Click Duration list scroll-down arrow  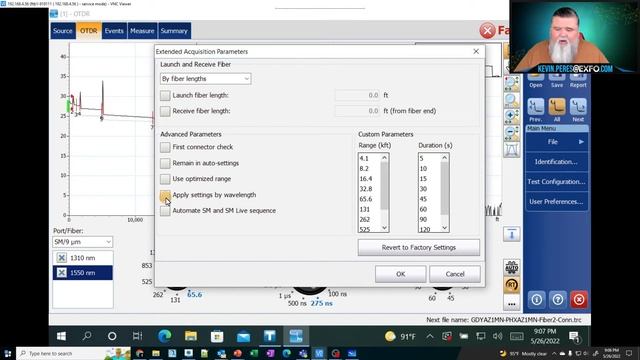tap(444, 228)
